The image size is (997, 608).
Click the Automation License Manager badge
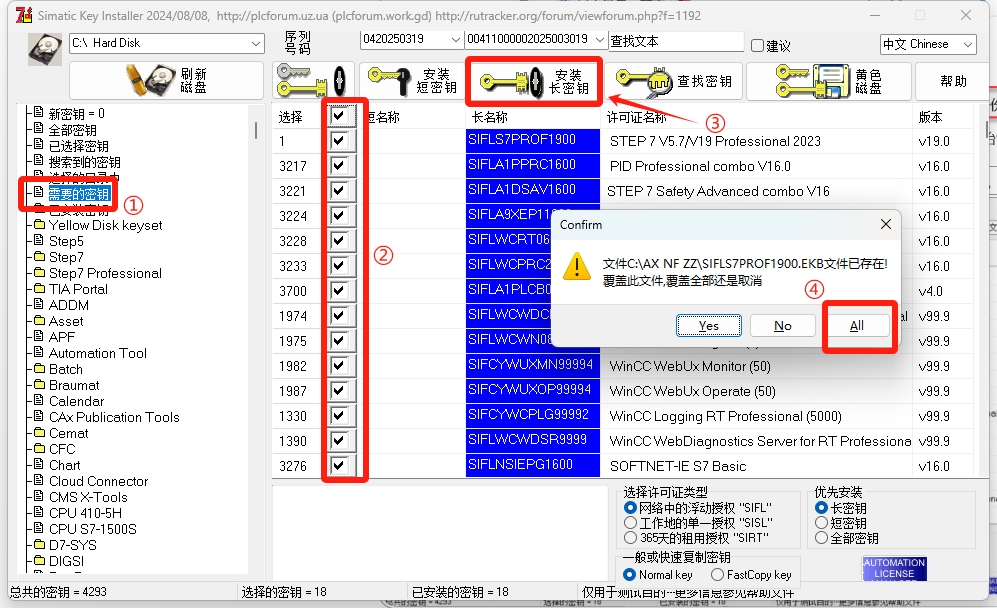tap(893, 570)
